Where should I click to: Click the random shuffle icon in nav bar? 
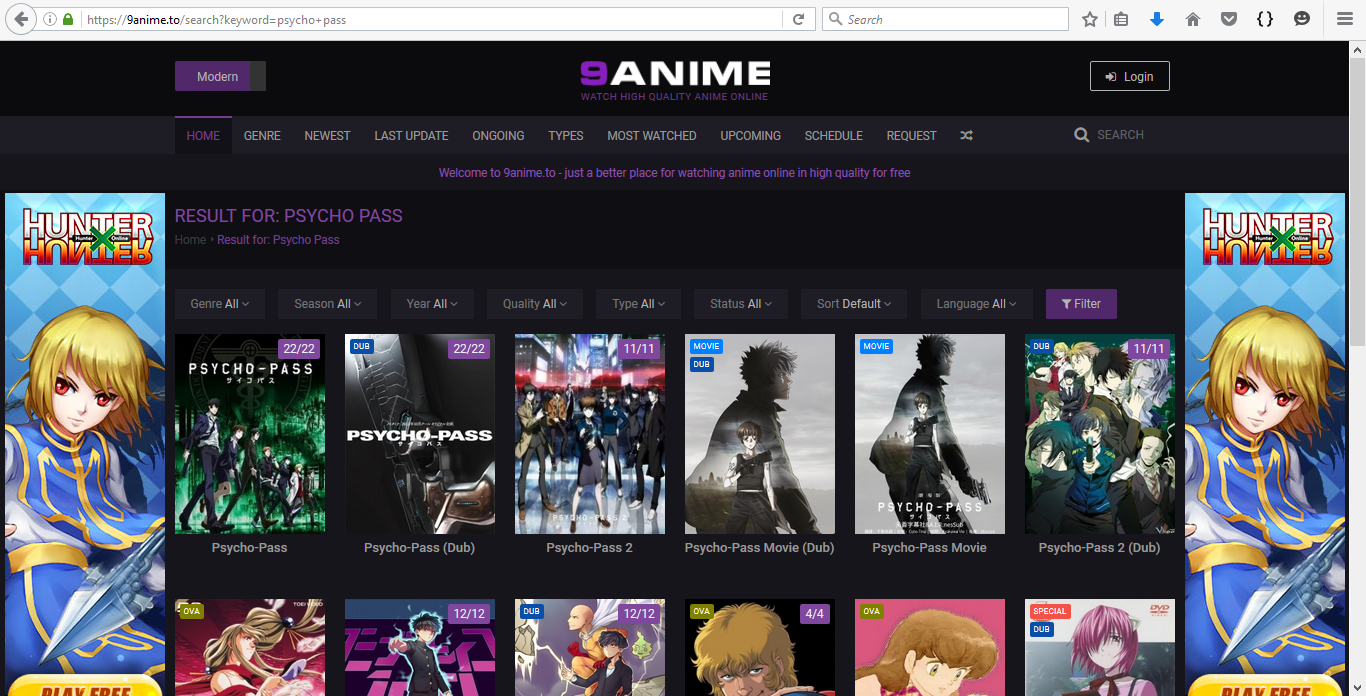point(966,135)
